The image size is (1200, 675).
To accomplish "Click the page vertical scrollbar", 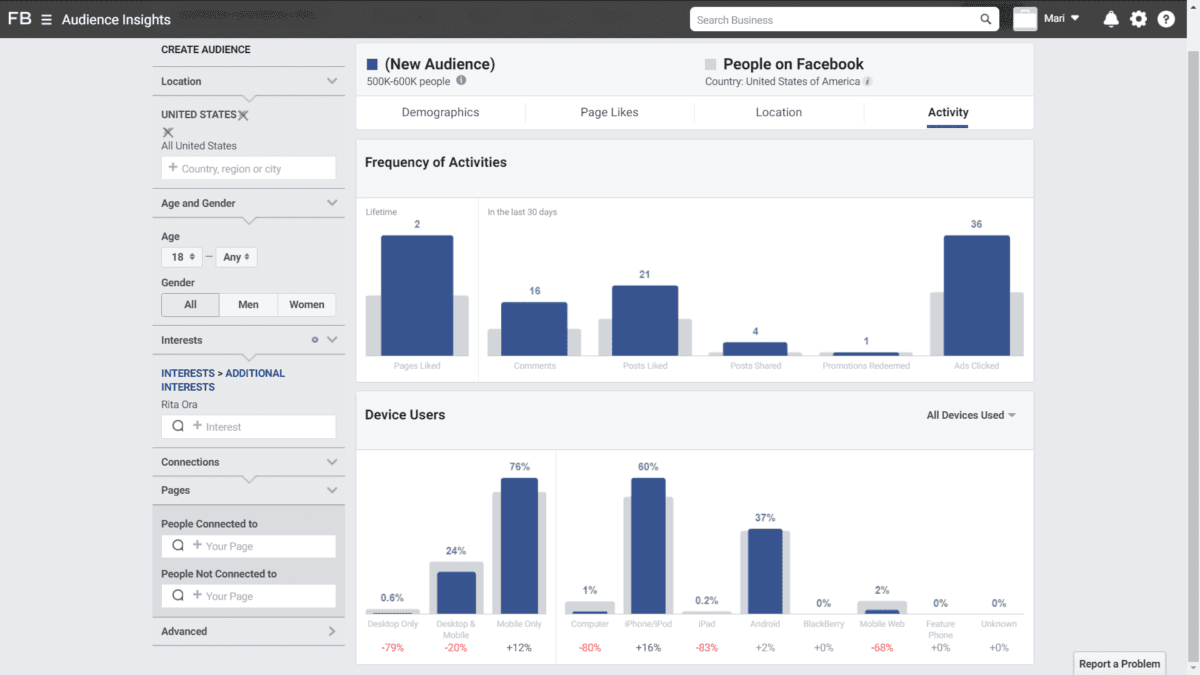I will coord(1193,356).
